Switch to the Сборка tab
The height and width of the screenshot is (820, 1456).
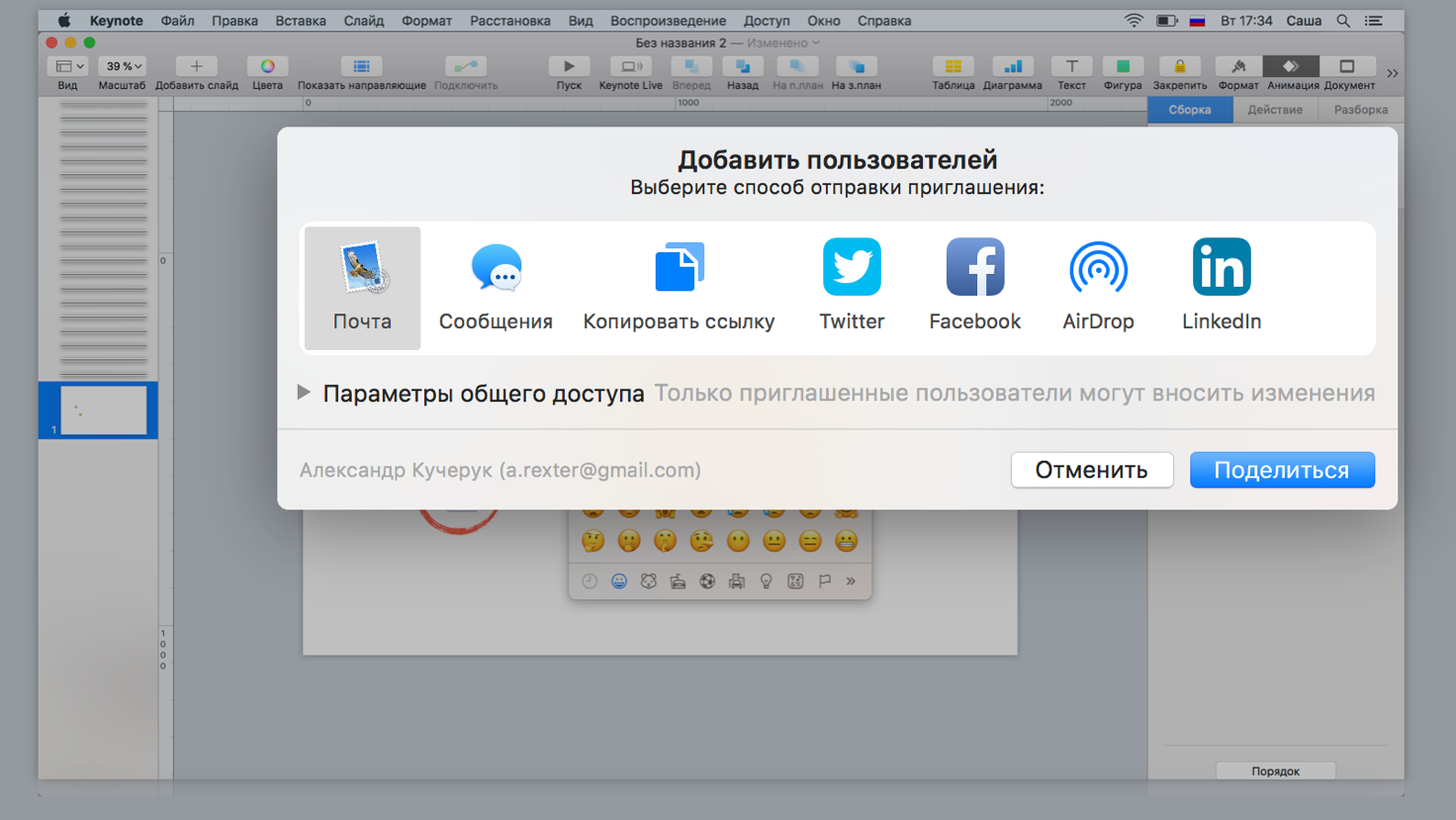(1190, 110)
